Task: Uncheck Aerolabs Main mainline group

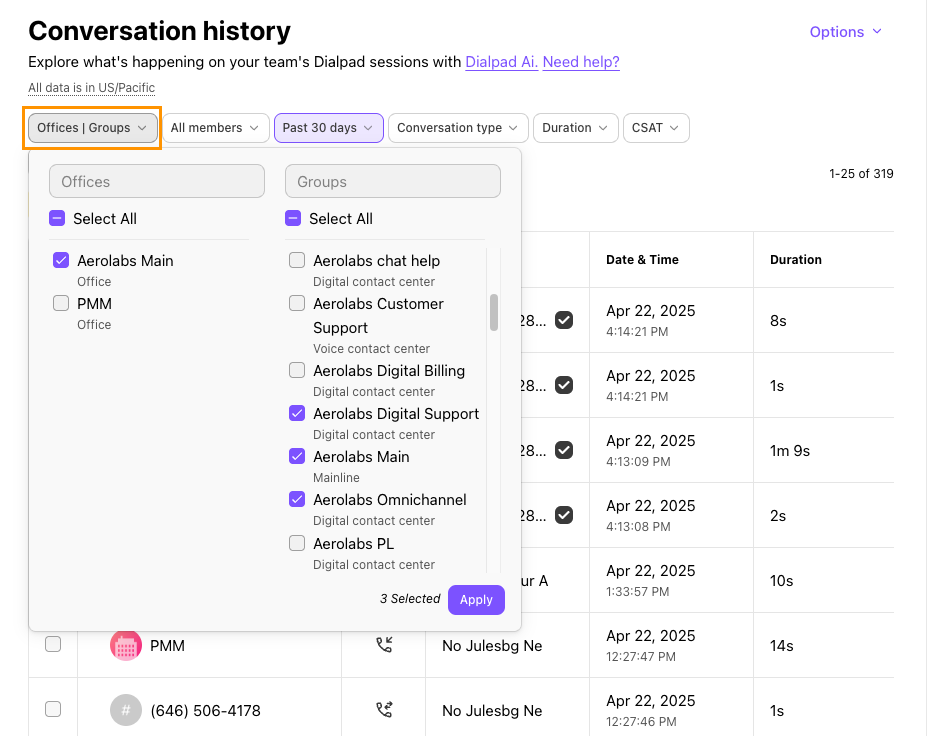Action: [x=297, y=456]
